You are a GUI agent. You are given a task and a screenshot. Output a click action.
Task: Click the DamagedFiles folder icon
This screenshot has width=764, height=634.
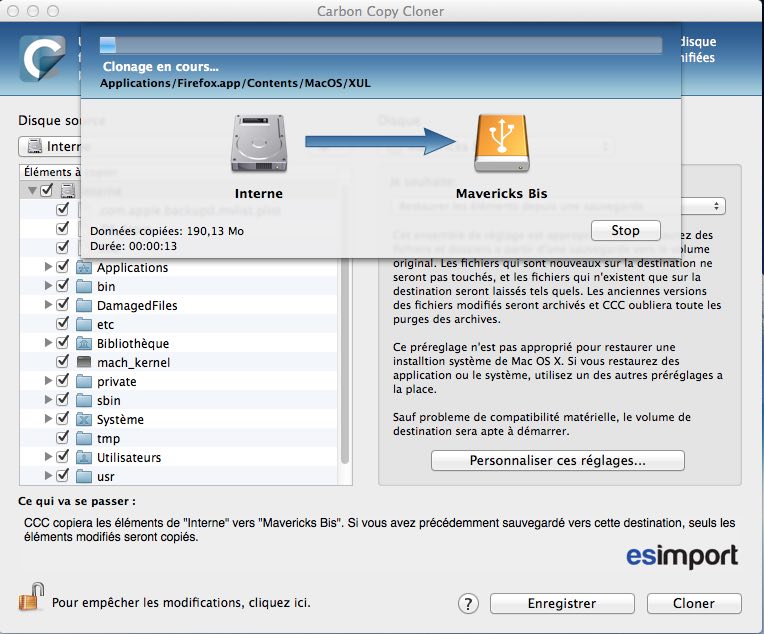pyautogui.click(x=84, y=305)
